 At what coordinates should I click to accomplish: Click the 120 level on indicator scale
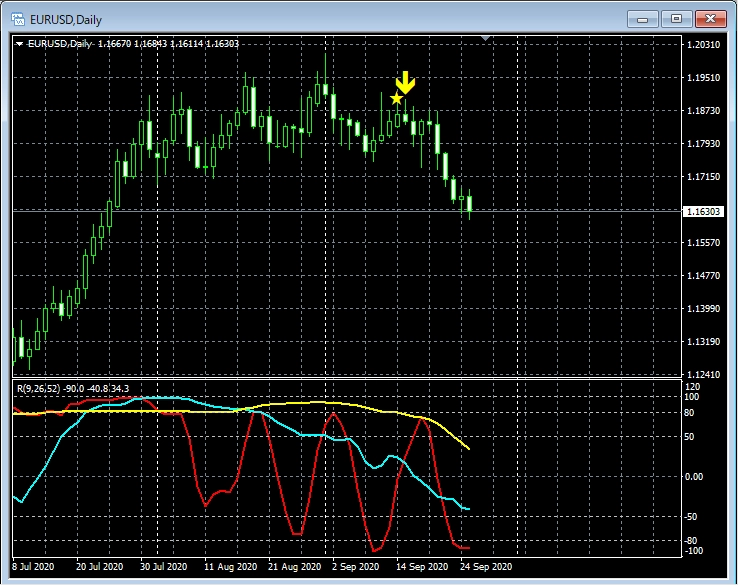point(694,385)
